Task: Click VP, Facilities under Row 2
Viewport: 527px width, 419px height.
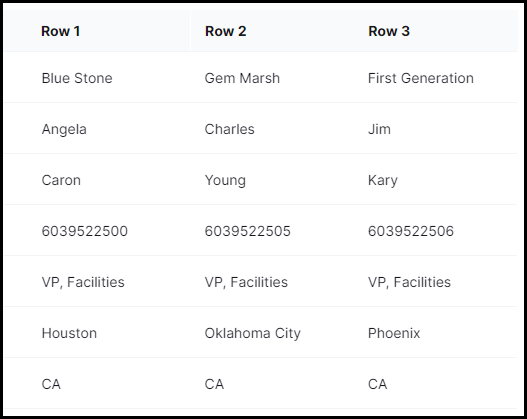Action: pos(246,282)
